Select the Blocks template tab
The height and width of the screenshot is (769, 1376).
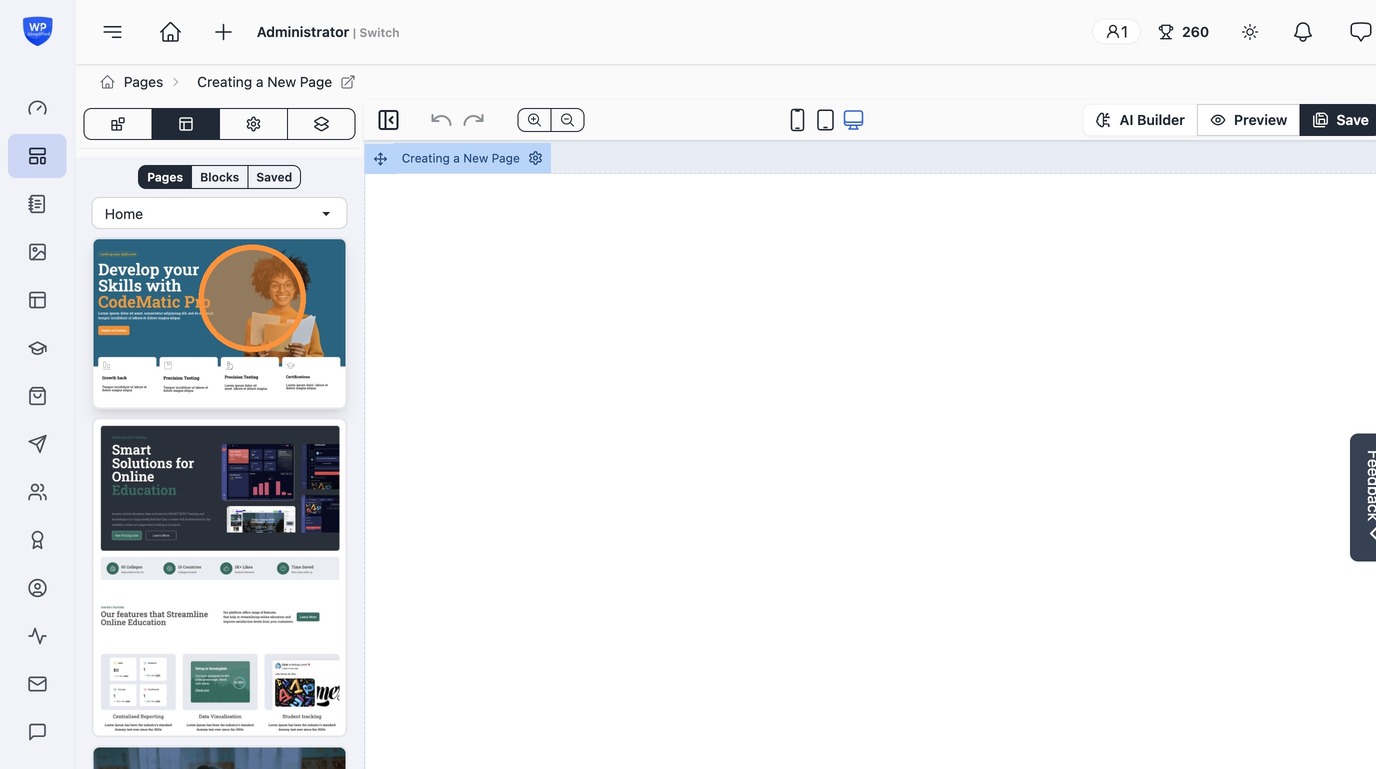coord(220,177)
